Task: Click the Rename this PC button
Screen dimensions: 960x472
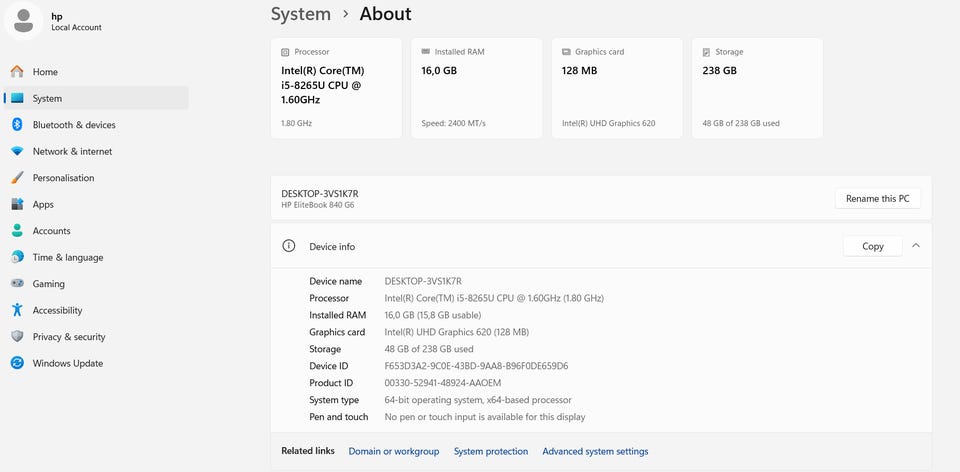Action: [x=877, y=198]
